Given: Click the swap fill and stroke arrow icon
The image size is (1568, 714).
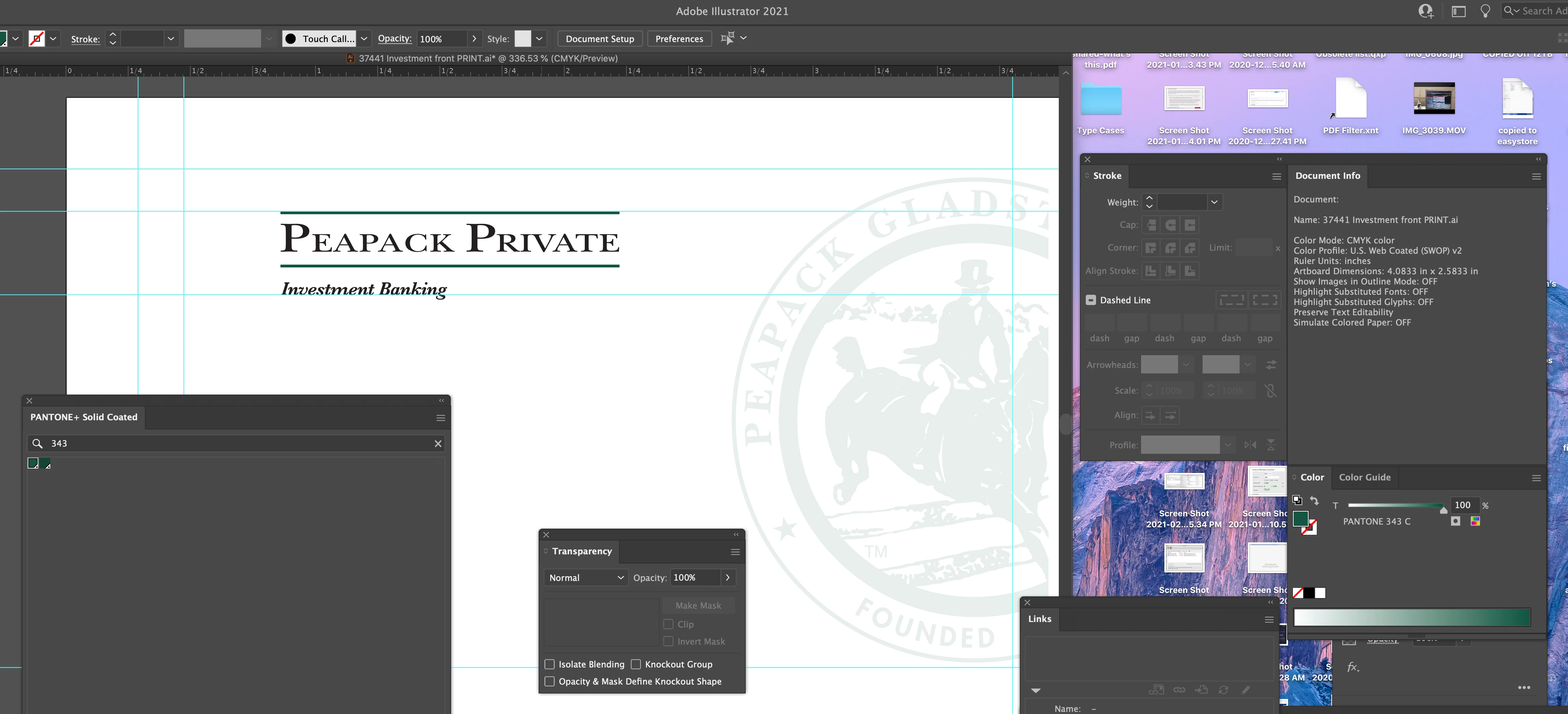Looking at the screenshot, I should tap(1314, 501).
